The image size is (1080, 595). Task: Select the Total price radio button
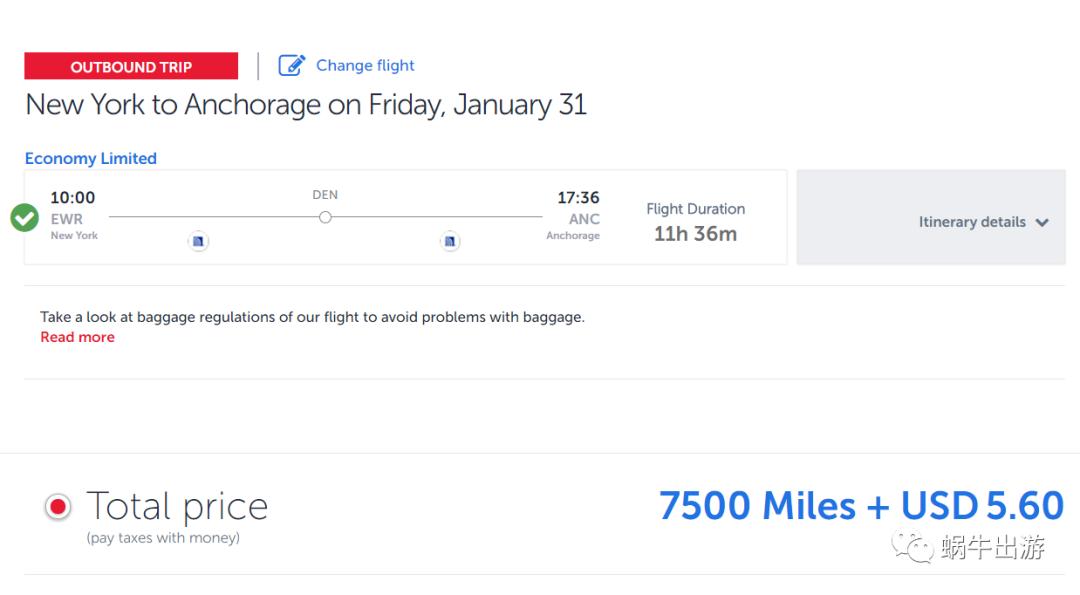58,507
